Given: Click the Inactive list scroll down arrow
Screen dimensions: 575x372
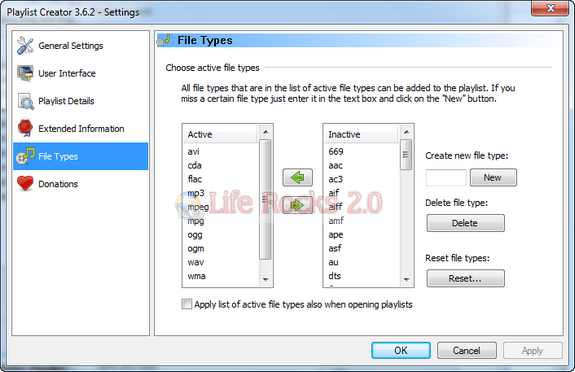Looking at the screenshot, I should click(x=406, y=280).
